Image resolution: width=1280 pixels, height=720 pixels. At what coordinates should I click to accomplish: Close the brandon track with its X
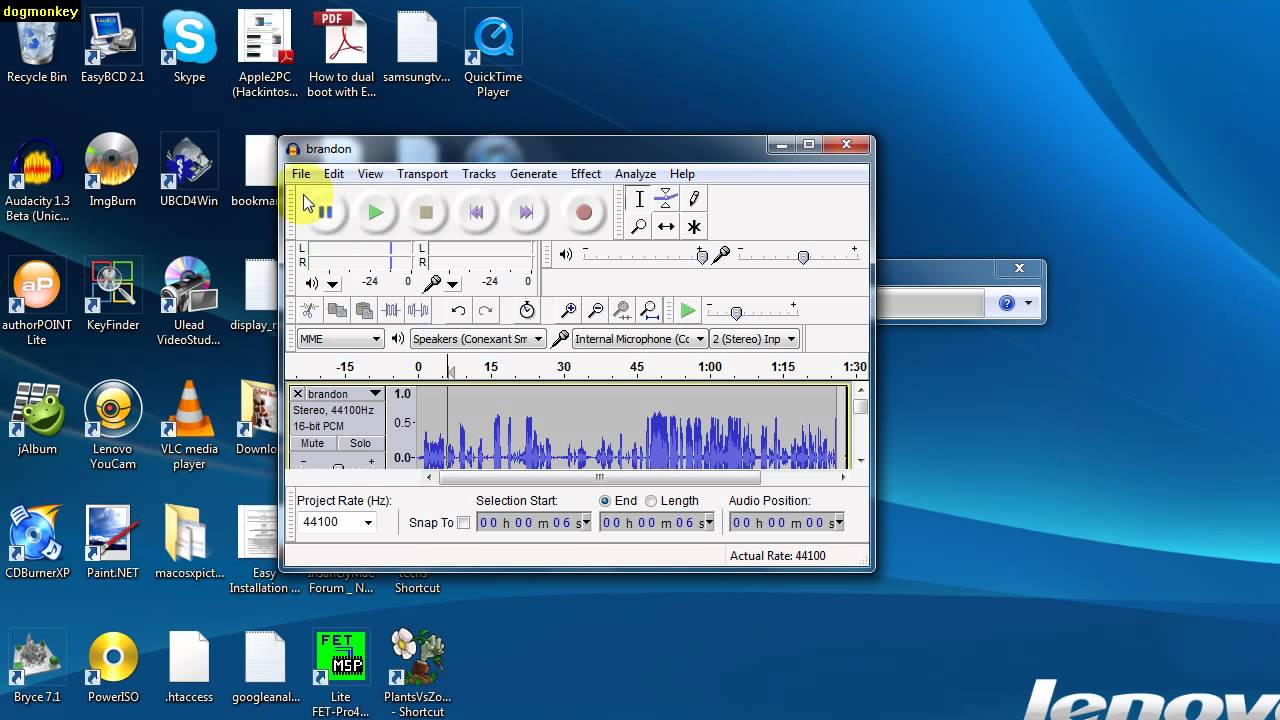pos(297,394)
